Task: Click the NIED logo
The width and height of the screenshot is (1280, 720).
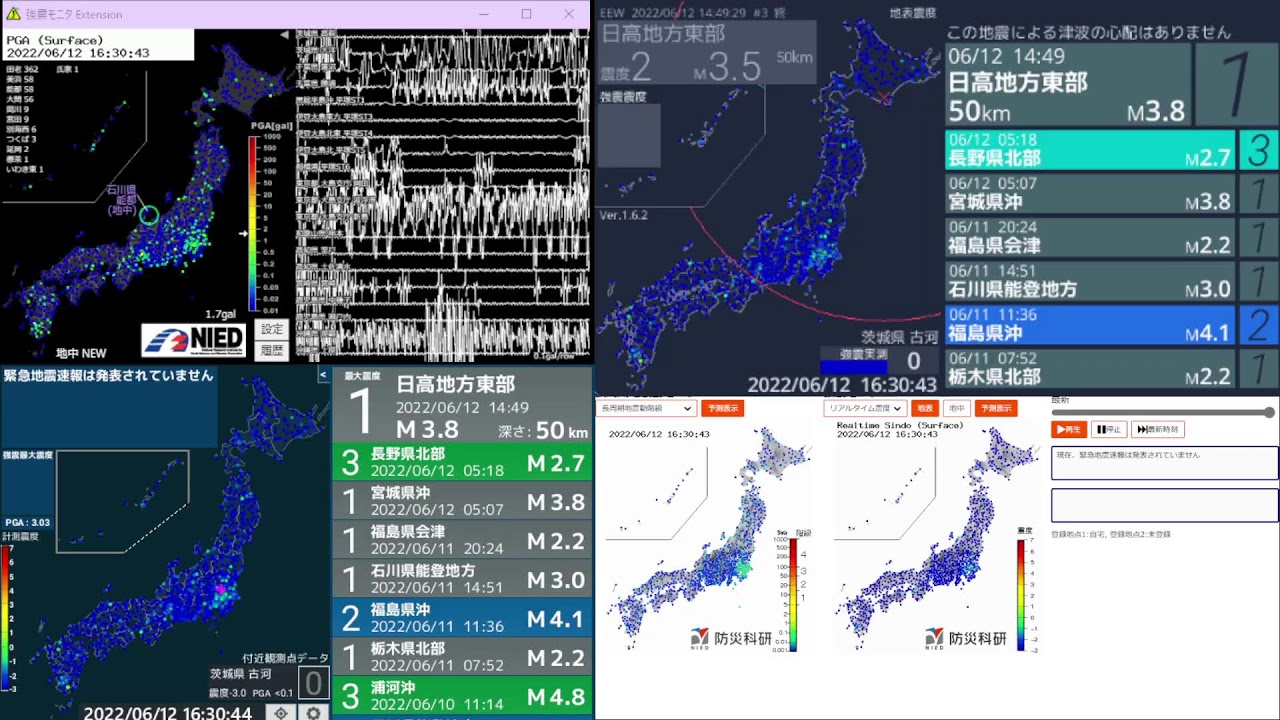Action: [x=194, y=340]
